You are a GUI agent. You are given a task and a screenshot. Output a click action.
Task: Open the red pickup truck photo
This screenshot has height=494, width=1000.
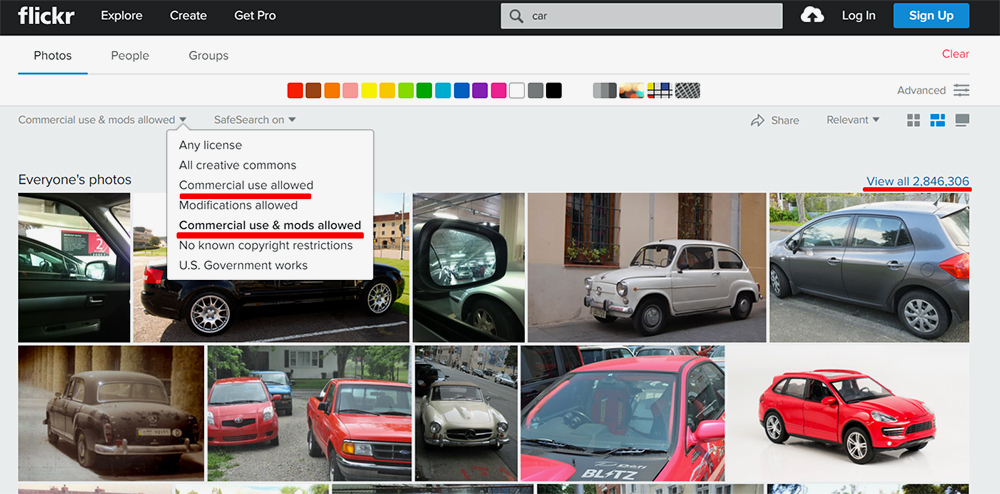(309, 413)
